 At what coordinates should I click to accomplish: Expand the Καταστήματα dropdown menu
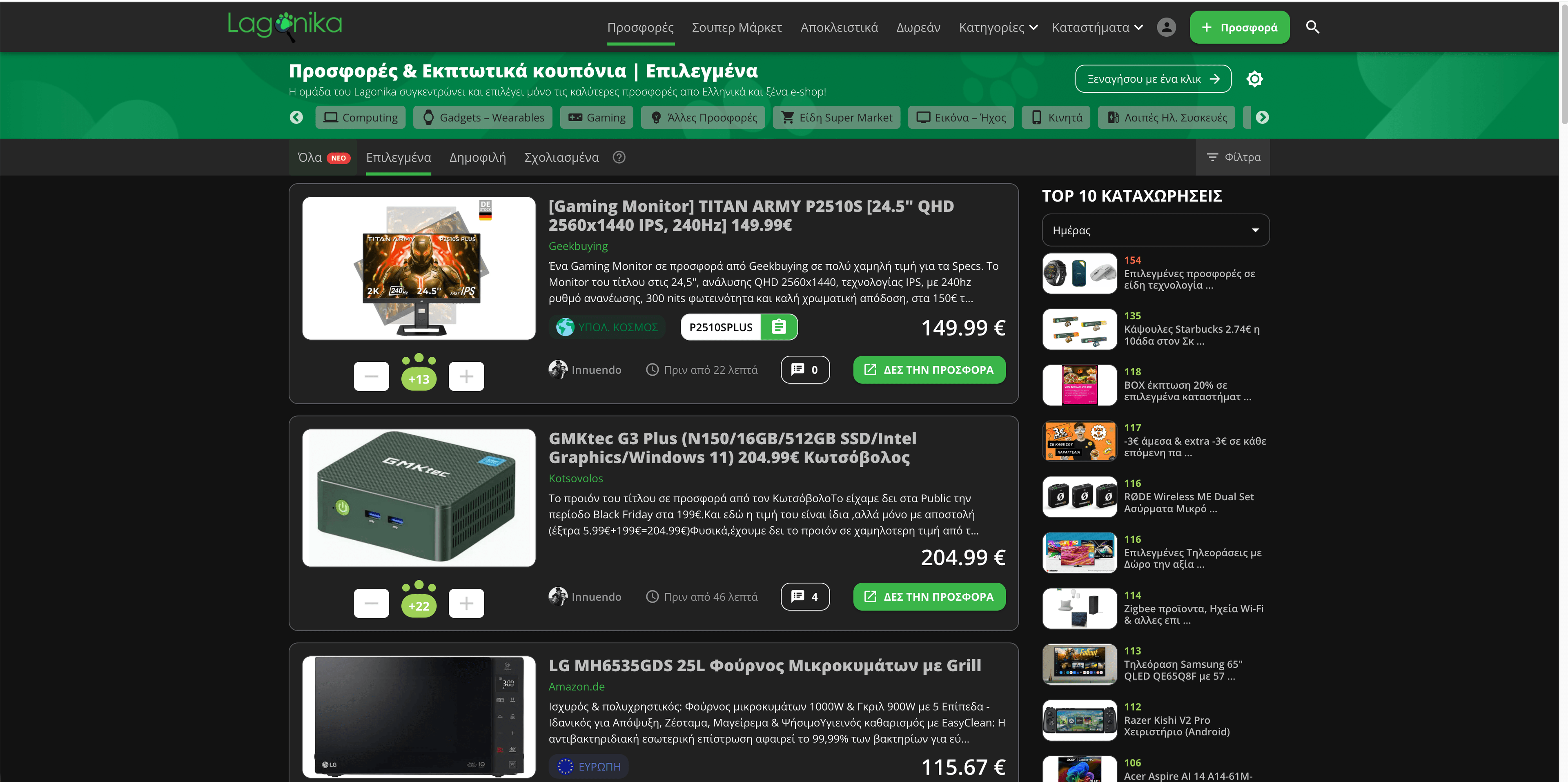coord(1097,27)
